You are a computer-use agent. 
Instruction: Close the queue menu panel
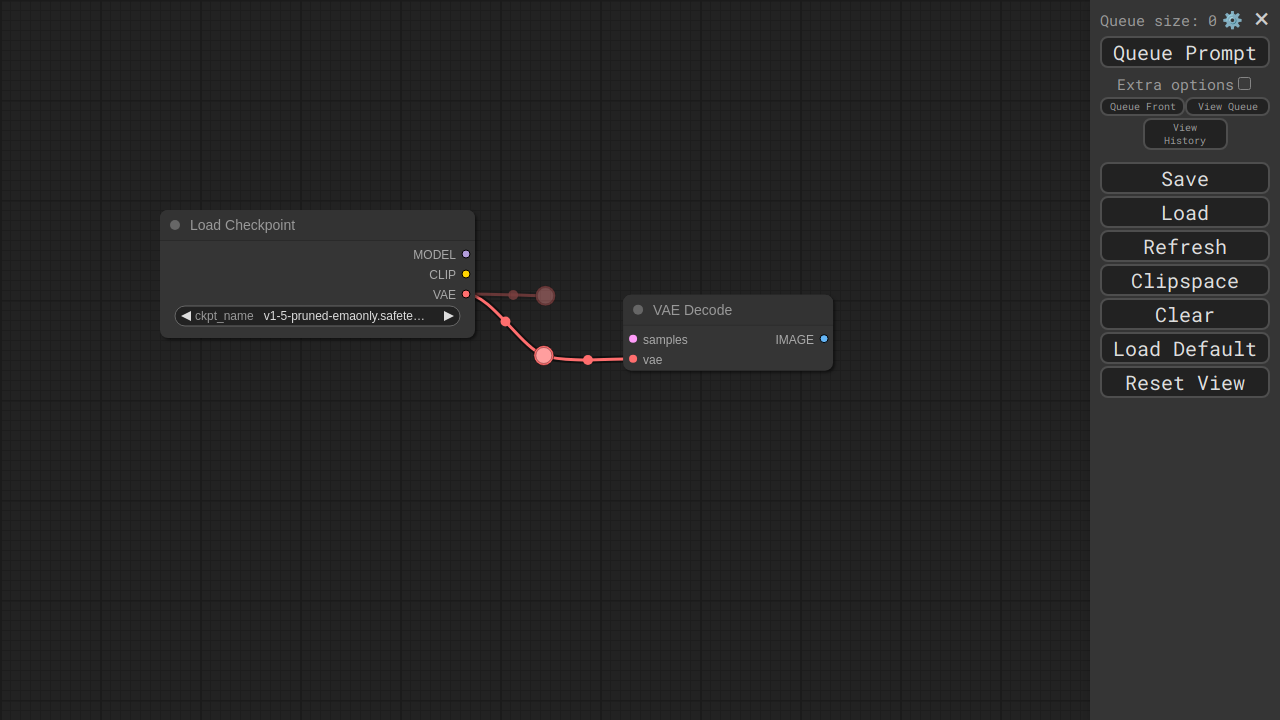[1261, 19]
